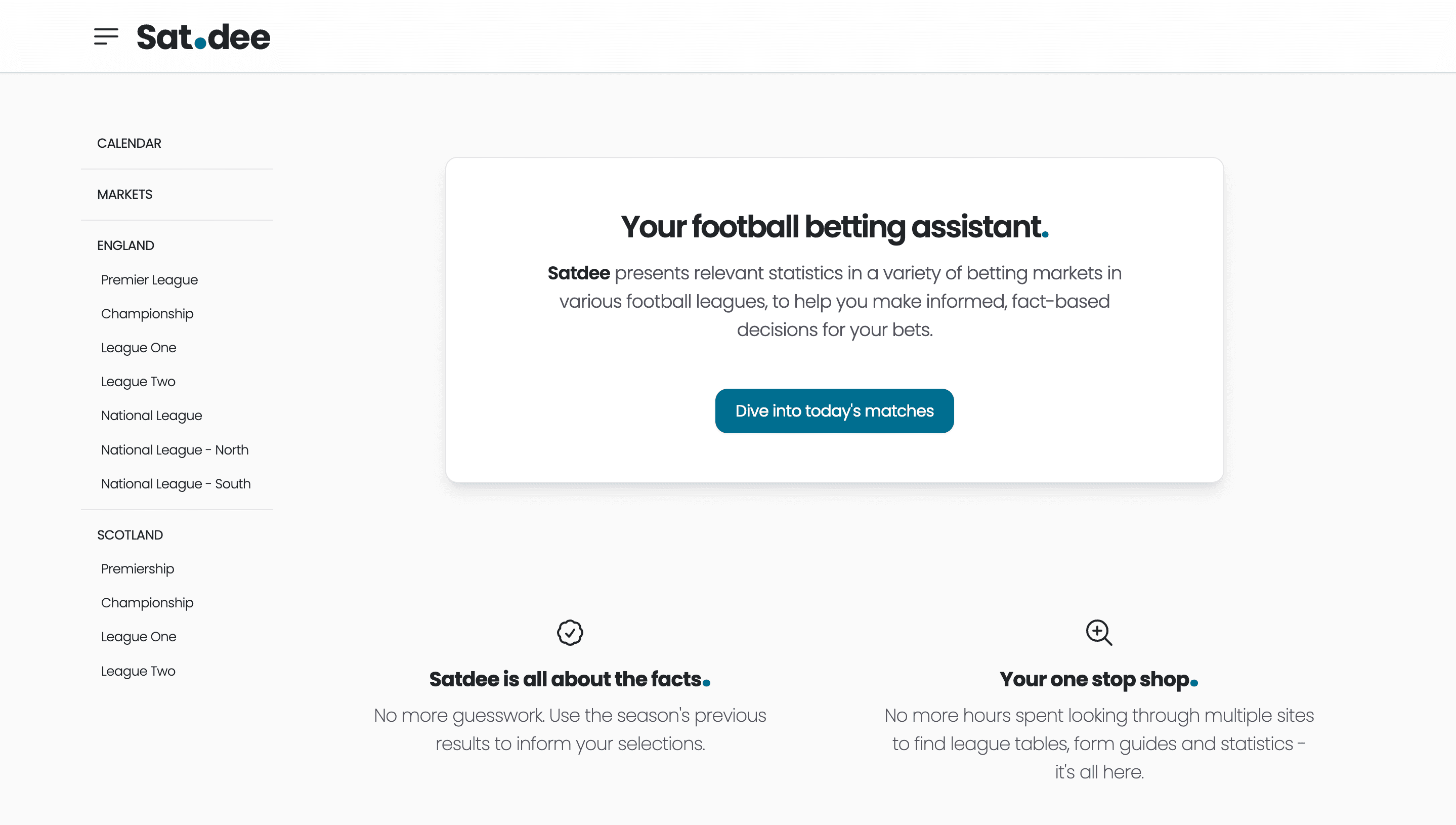Viewport: 1456px width, 825px height.
Task: Open National League page
Action: pos(152,416)
